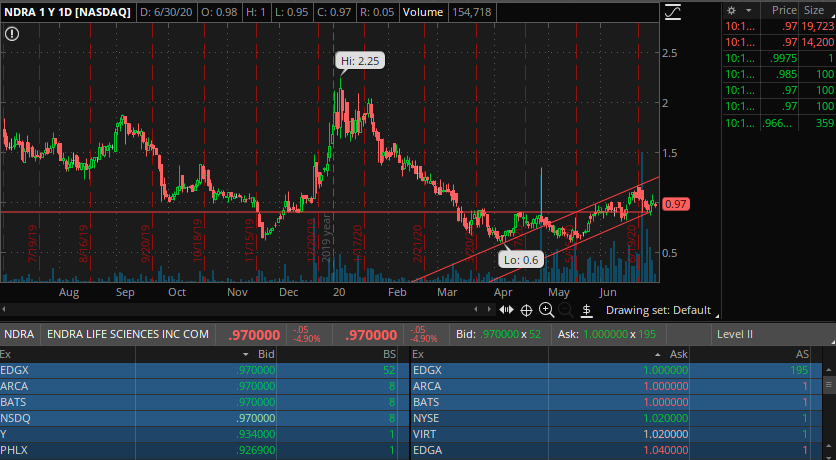This screenshot has height=460, width=836.
Task: Click the Lo: 0.6 bubble
Action: pos(521,260)
